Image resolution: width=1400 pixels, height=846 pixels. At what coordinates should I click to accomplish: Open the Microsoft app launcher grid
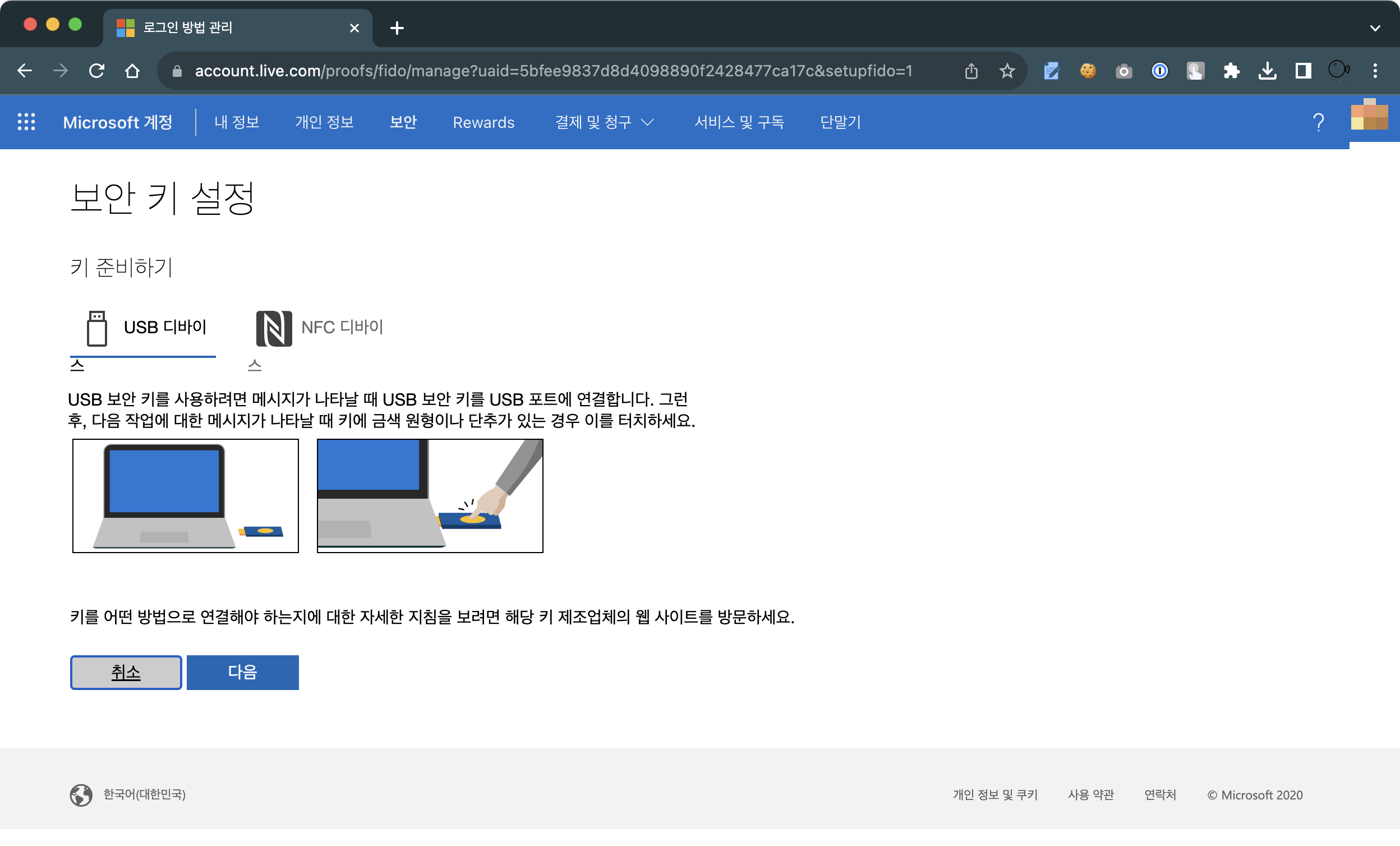[26, 122]
